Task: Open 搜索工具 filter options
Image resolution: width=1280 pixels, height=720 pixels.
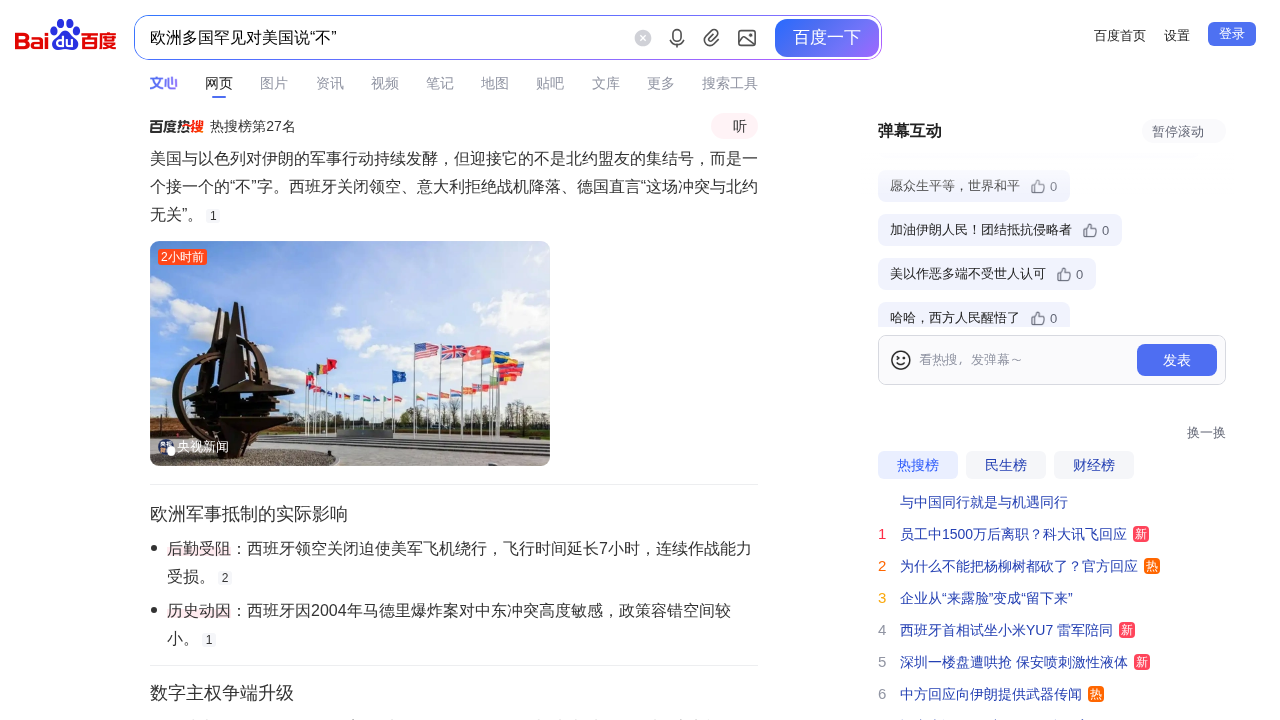Action: [729, 83]
